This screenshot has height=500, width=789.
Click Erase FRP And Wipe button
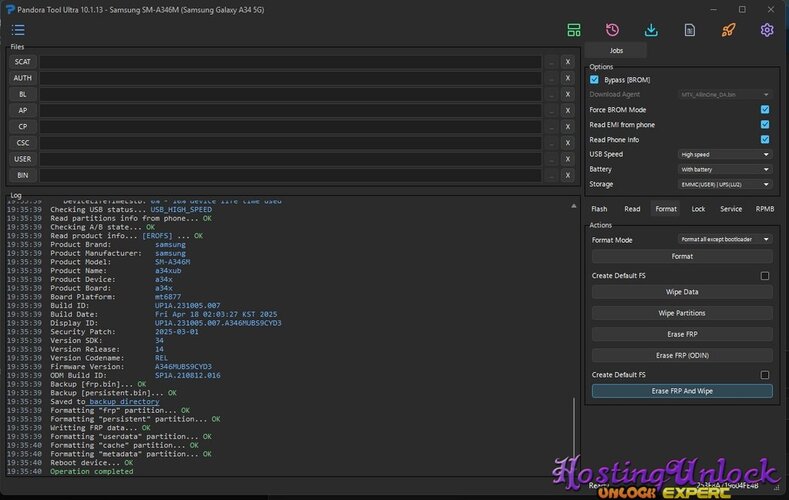pos(682,391)
